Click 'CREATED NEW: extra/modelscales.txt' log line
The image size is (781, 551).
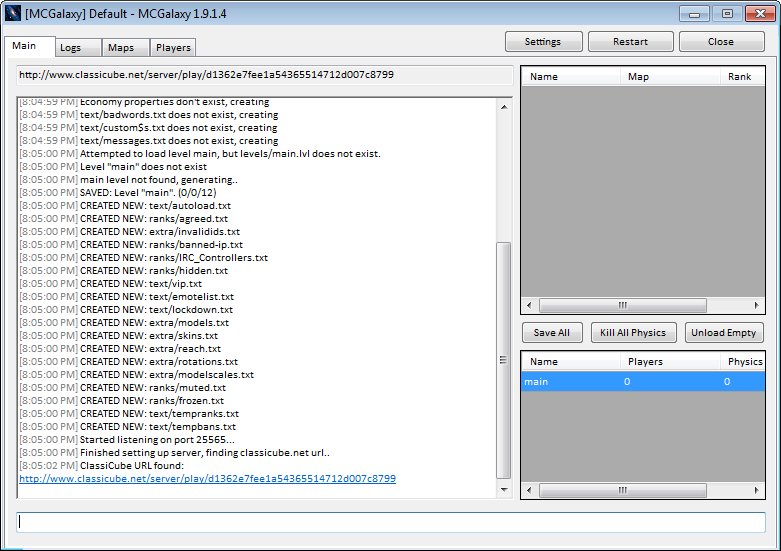coord(136,375)
